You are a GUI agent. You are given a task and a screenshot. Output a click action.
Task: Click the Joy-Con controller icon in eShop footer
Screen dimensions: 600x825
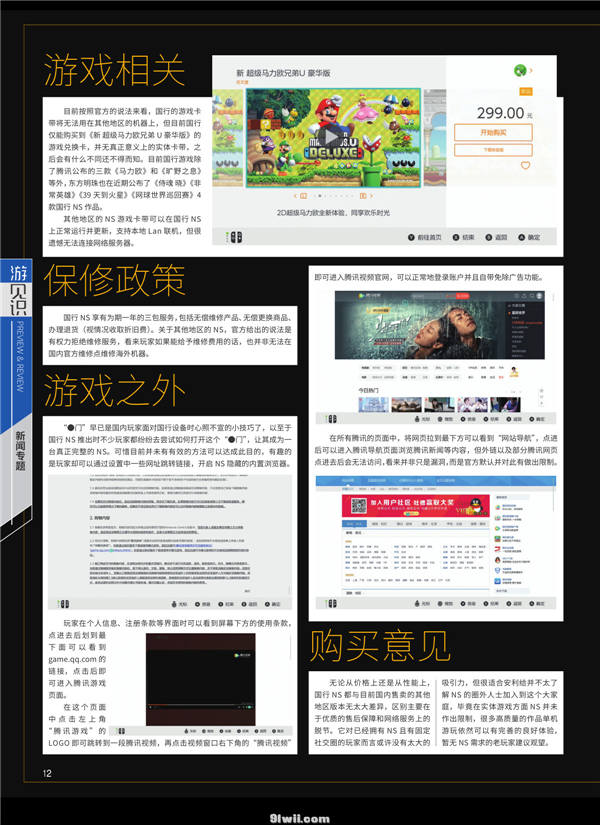point(236,237)
